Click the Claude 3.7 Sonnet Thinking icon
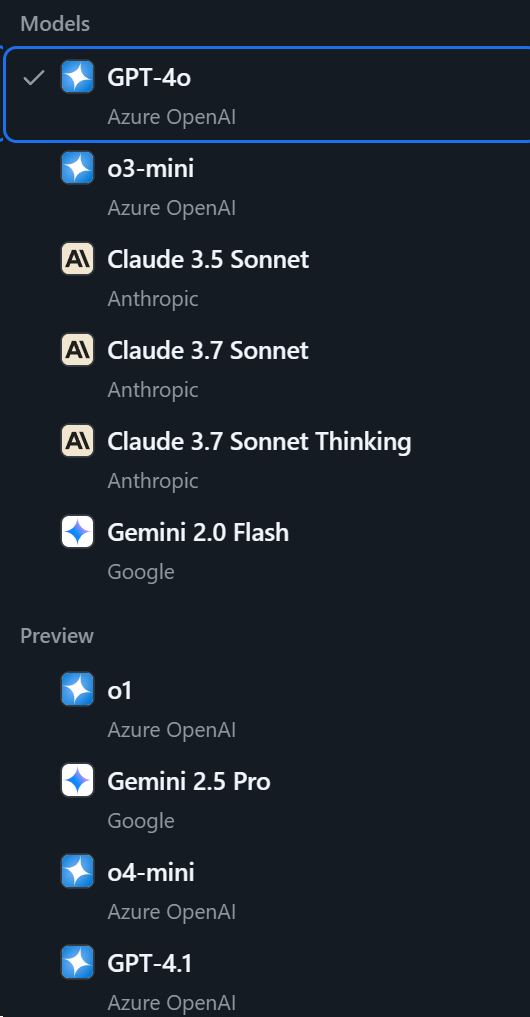530x1017 pixels. [78, 441]
